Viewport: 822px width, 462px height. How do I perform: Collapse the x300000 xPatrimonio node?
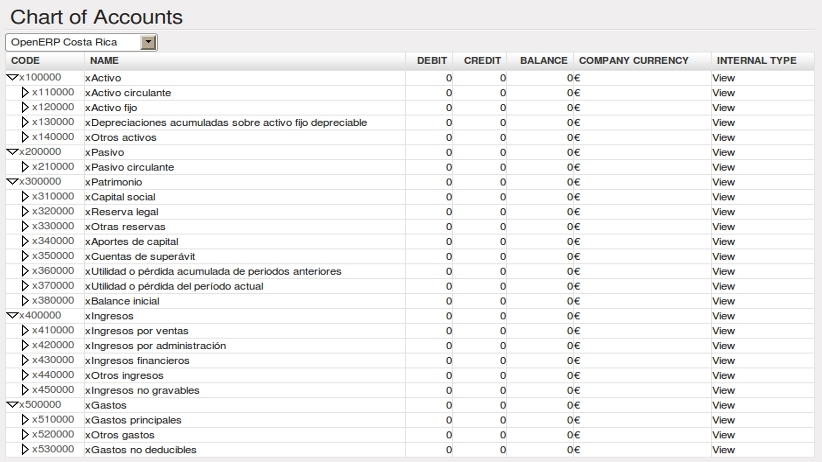click(x=12, y=182)
